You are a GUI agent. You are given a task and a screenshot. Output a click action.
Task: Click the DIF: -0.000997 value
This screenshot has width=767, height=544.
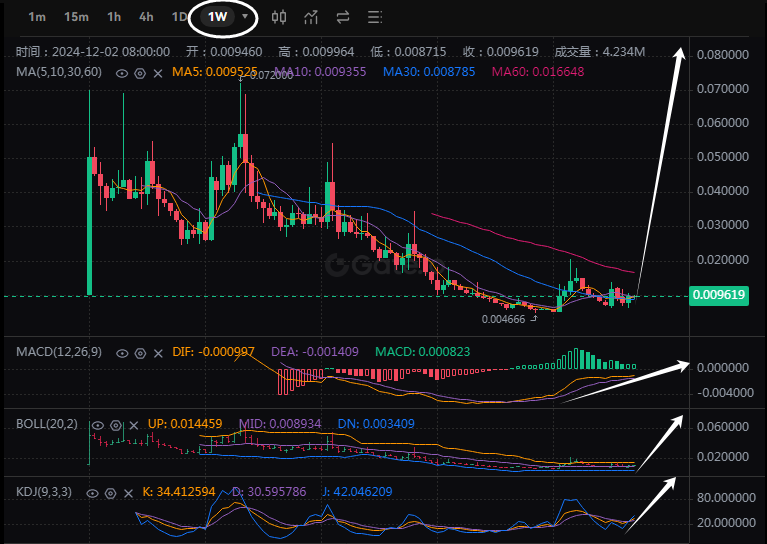click(213, 352)
